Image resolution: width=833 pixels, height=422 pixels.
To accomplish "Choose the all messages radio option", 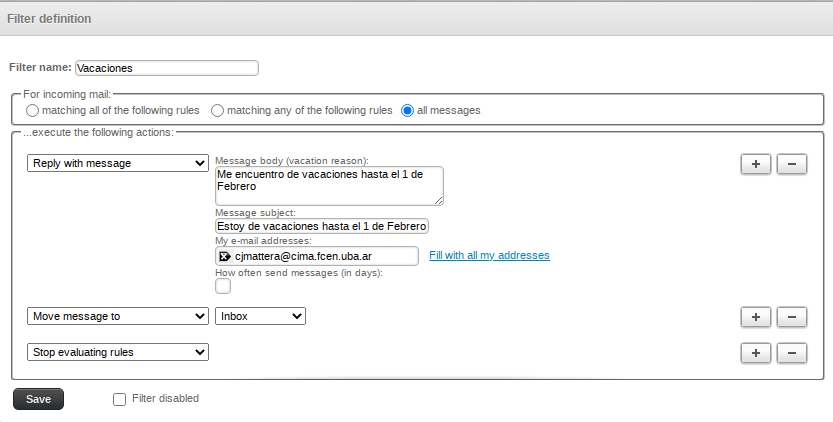I will [408, 110].
